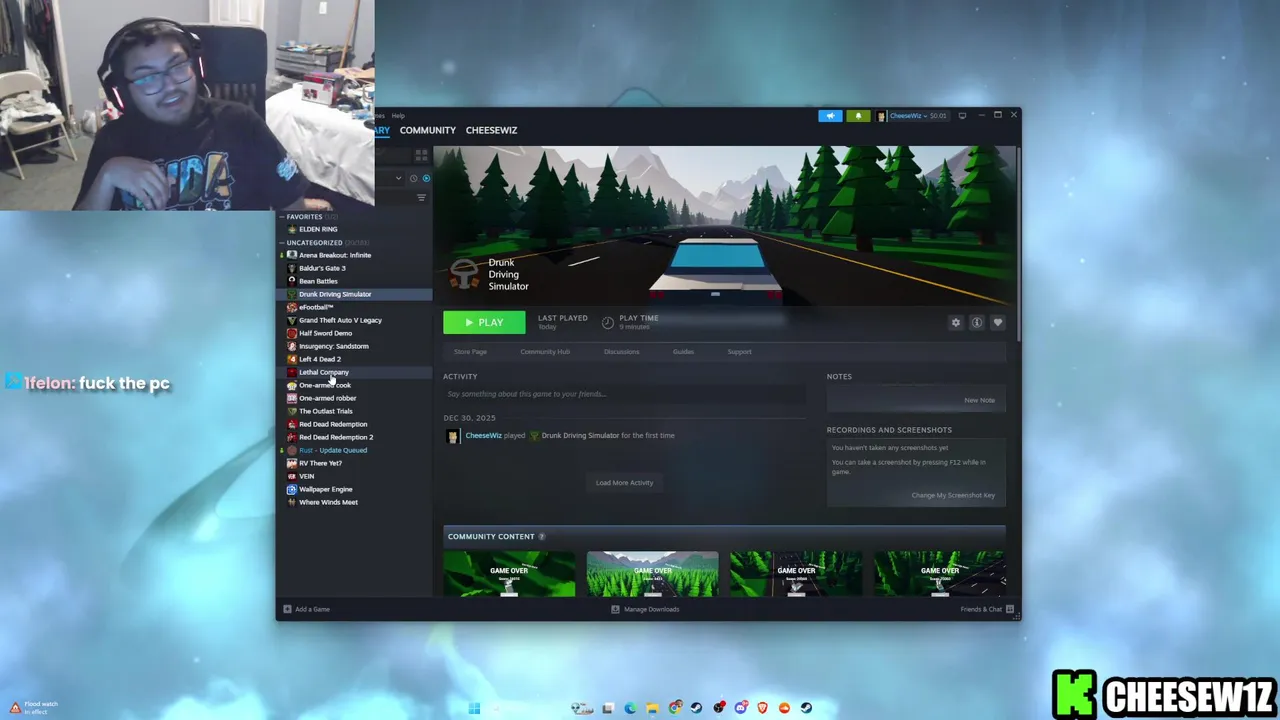Toggle ready-to-play filter icon
Screen dimensions: 1280x720
pyautogui.click(x=426, y=178)
